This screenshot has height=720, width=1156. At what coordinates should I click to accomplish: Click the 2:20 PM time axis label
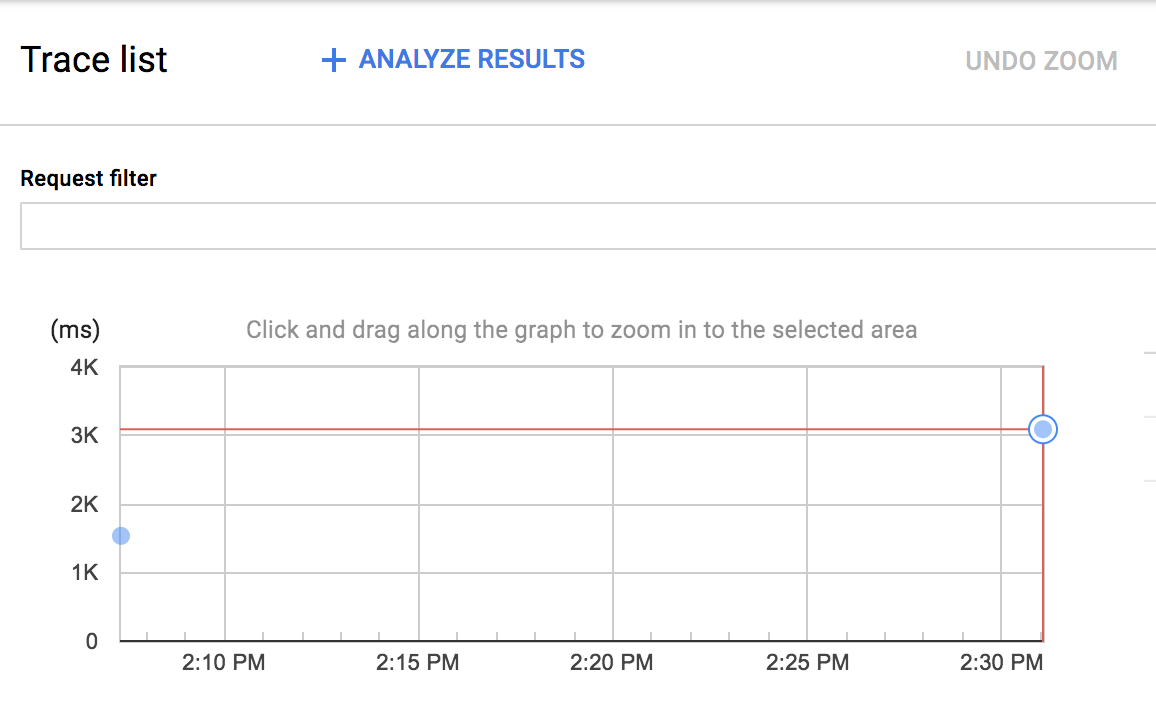(x=612, y=663)
